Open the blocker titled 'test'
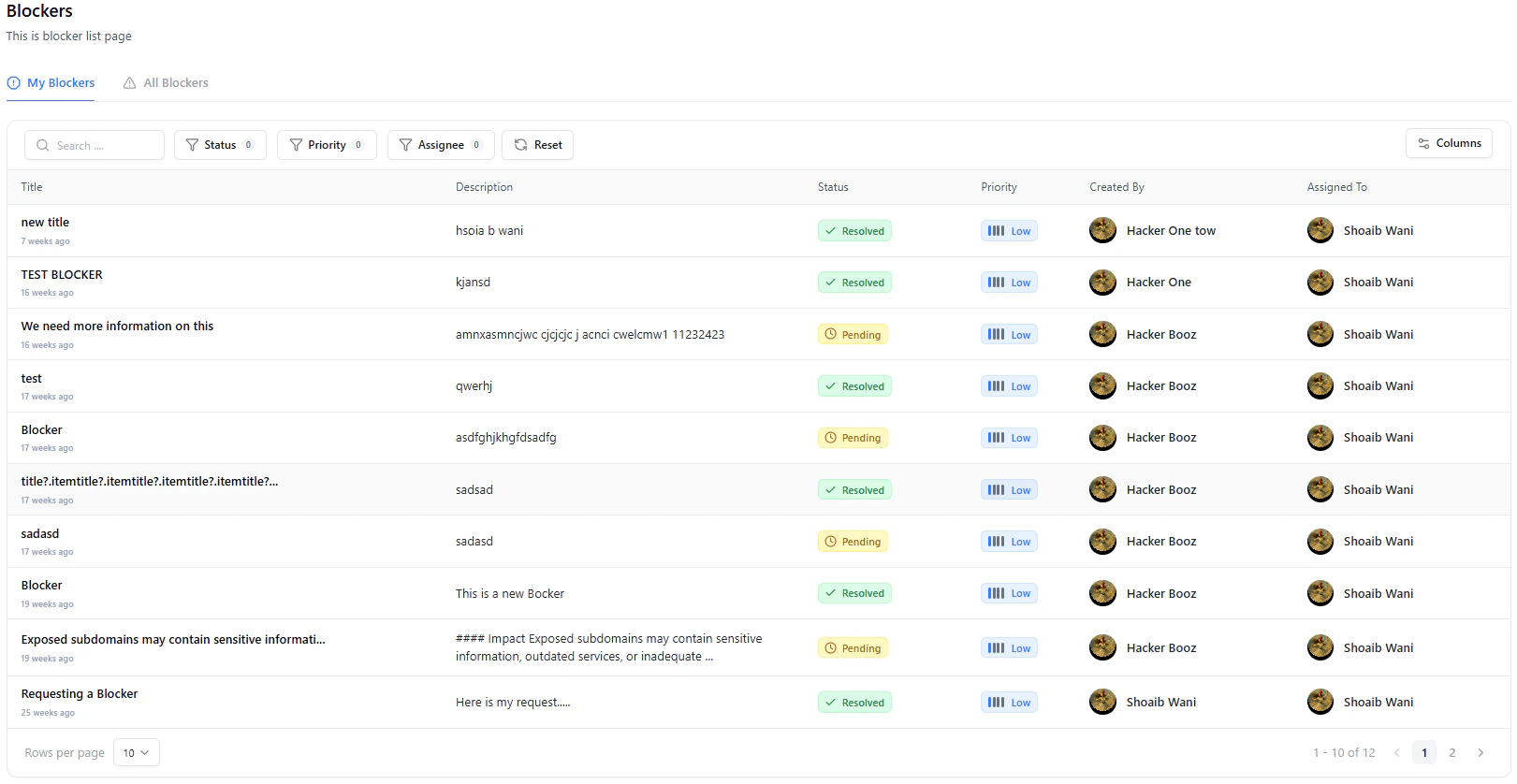This screenshot has width=1517, height=784. [31, 379]
